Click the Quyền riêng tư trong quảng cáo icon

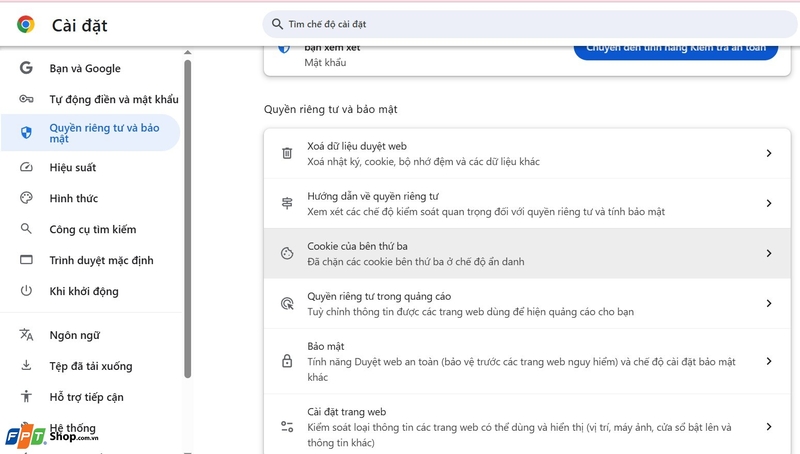click(x=287, y=303)
